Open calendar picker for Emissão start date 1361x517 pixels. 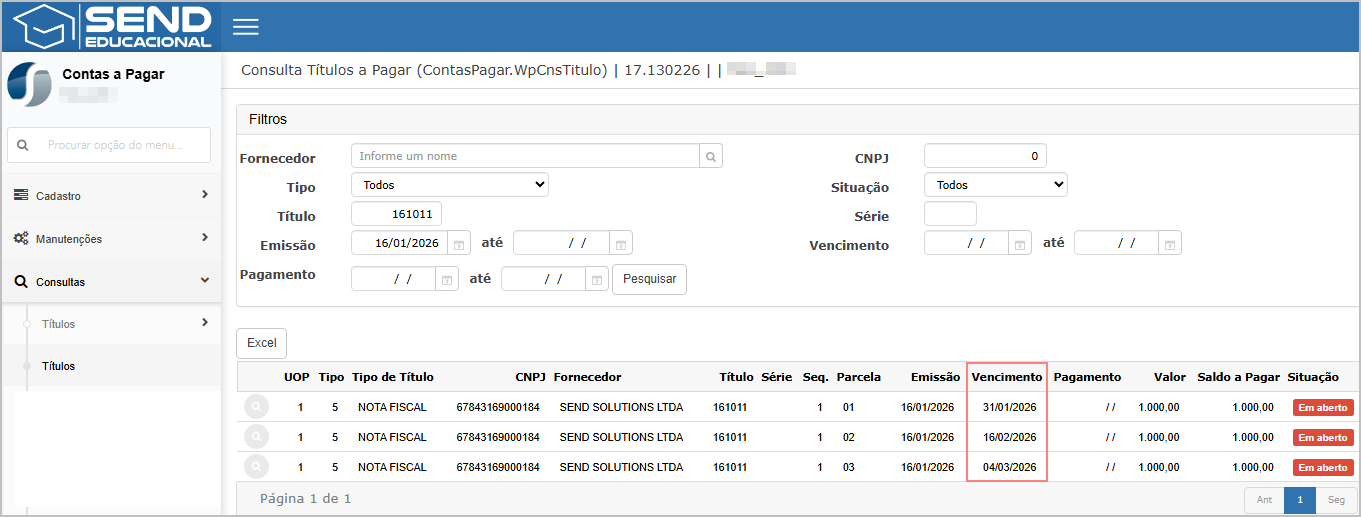tap(458, 244)
